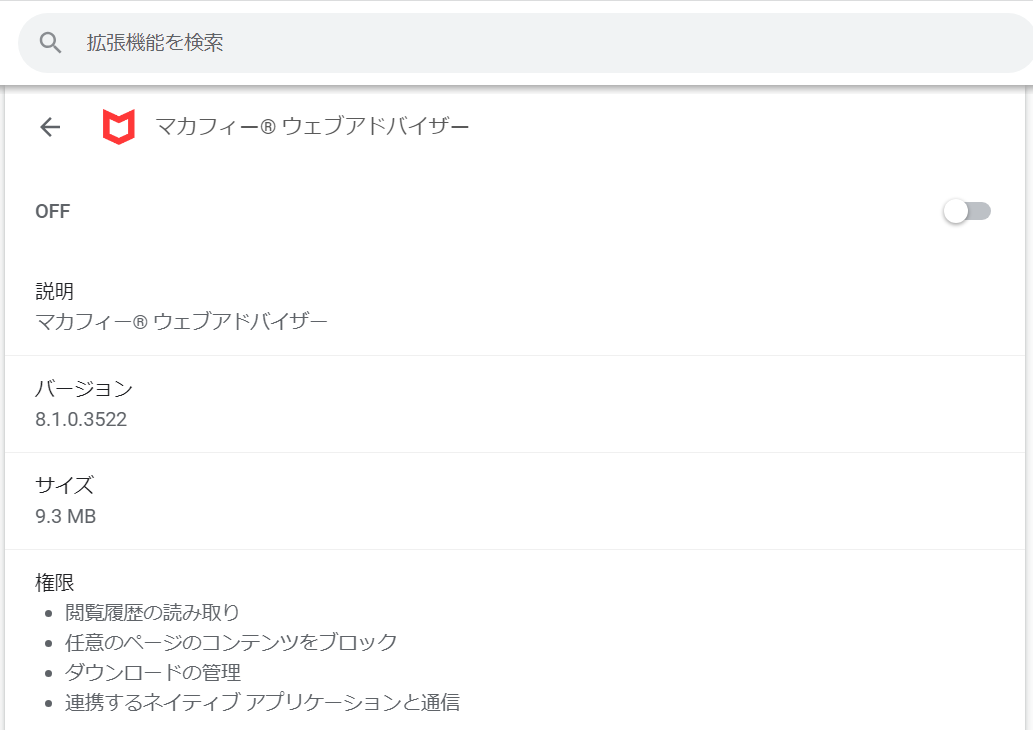This screenshot has height=730, width=1033.
Task: Click the bullet beside 閲覧履歴の読み取り
Action: pos(48,613)
